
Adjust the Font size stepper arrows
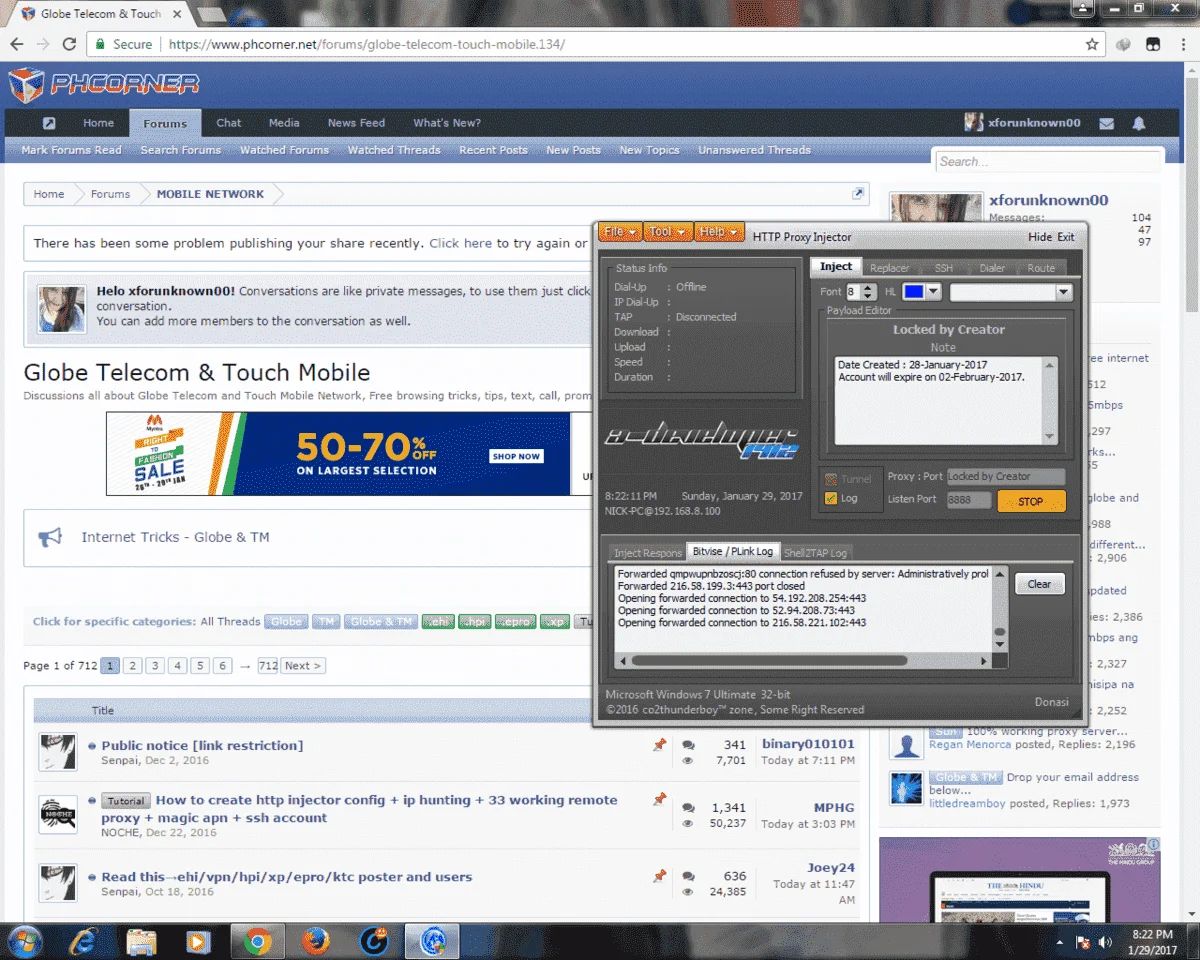click(x=868, y=292)
